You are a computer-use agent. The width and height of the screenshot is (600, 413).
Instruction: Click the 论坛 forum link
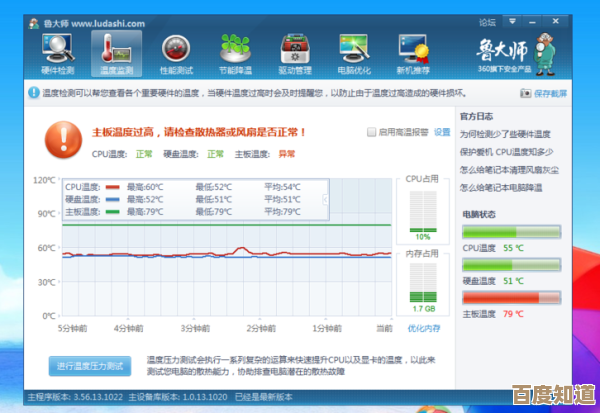point(487,22)
